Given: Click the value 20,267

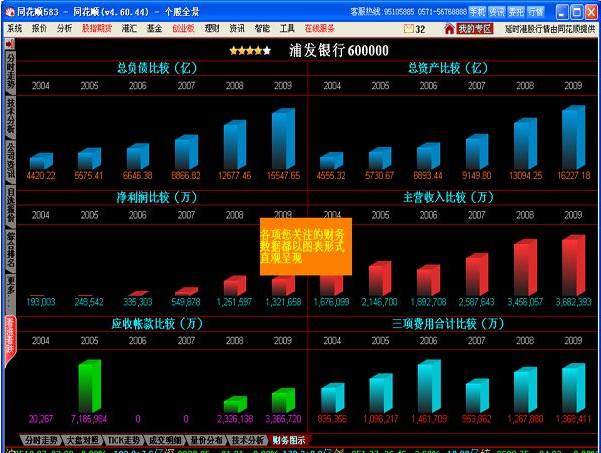Looking at the screenshot, I should click(x=41, y=419).
